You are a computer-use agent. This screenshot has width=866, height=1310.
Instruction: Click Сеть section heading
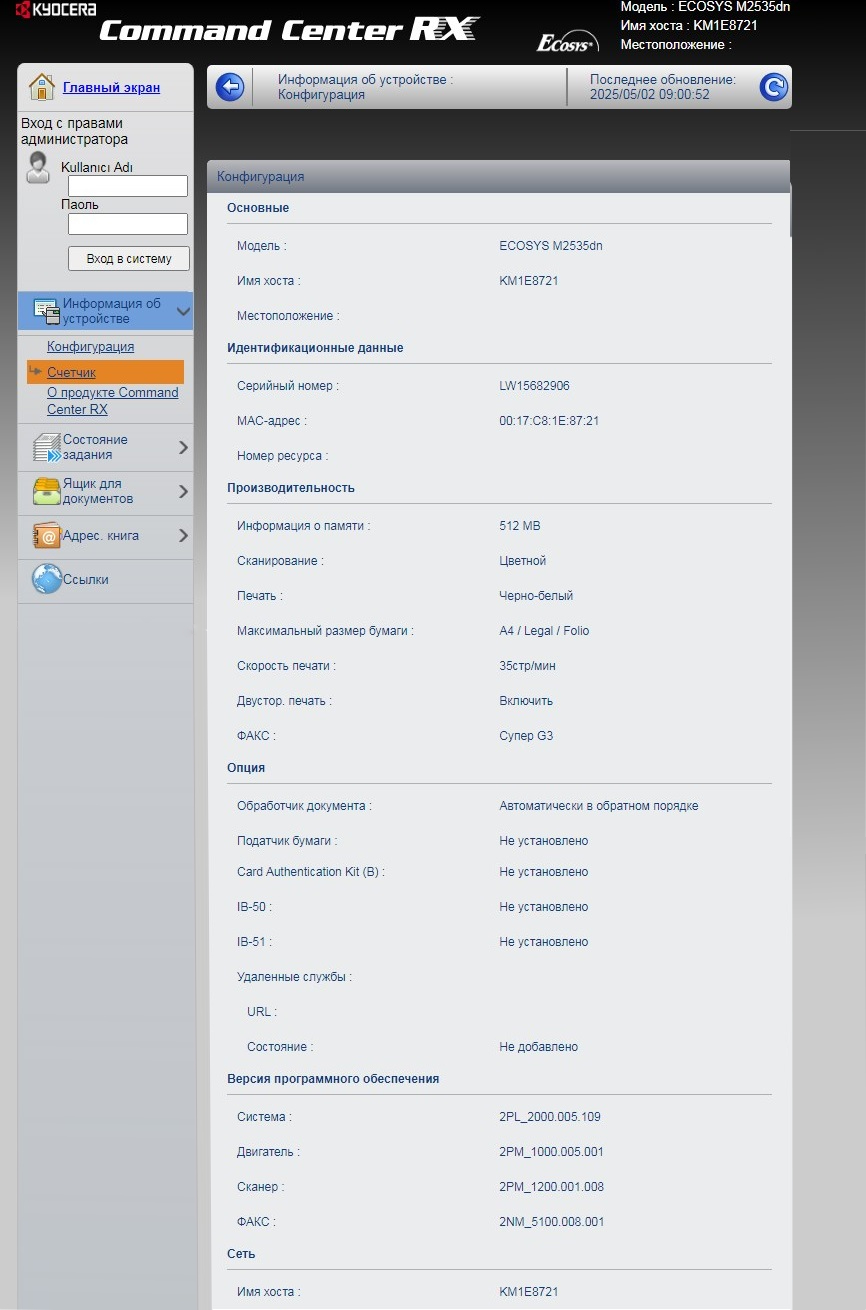[x=241, y=1254]
